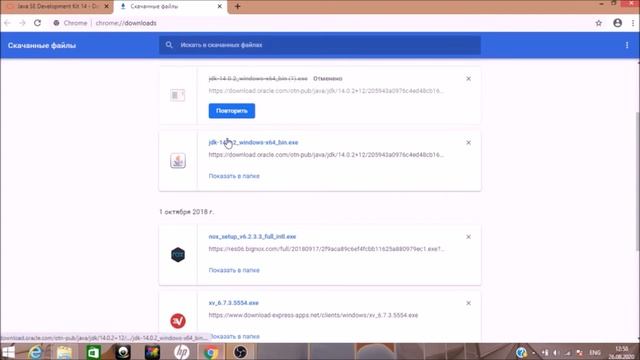Close the Скачанные файлы tab
Screen dimensions: 640x360
click(220, 7)
